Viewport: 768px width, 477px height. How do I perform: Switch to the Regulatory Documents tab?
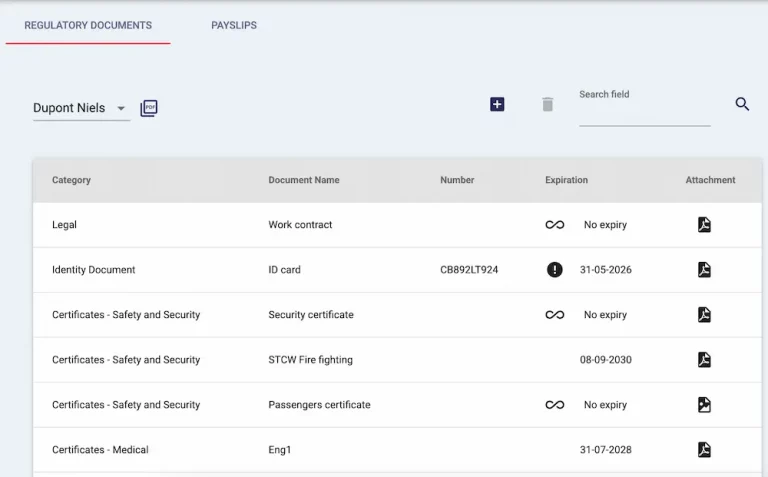88,25
